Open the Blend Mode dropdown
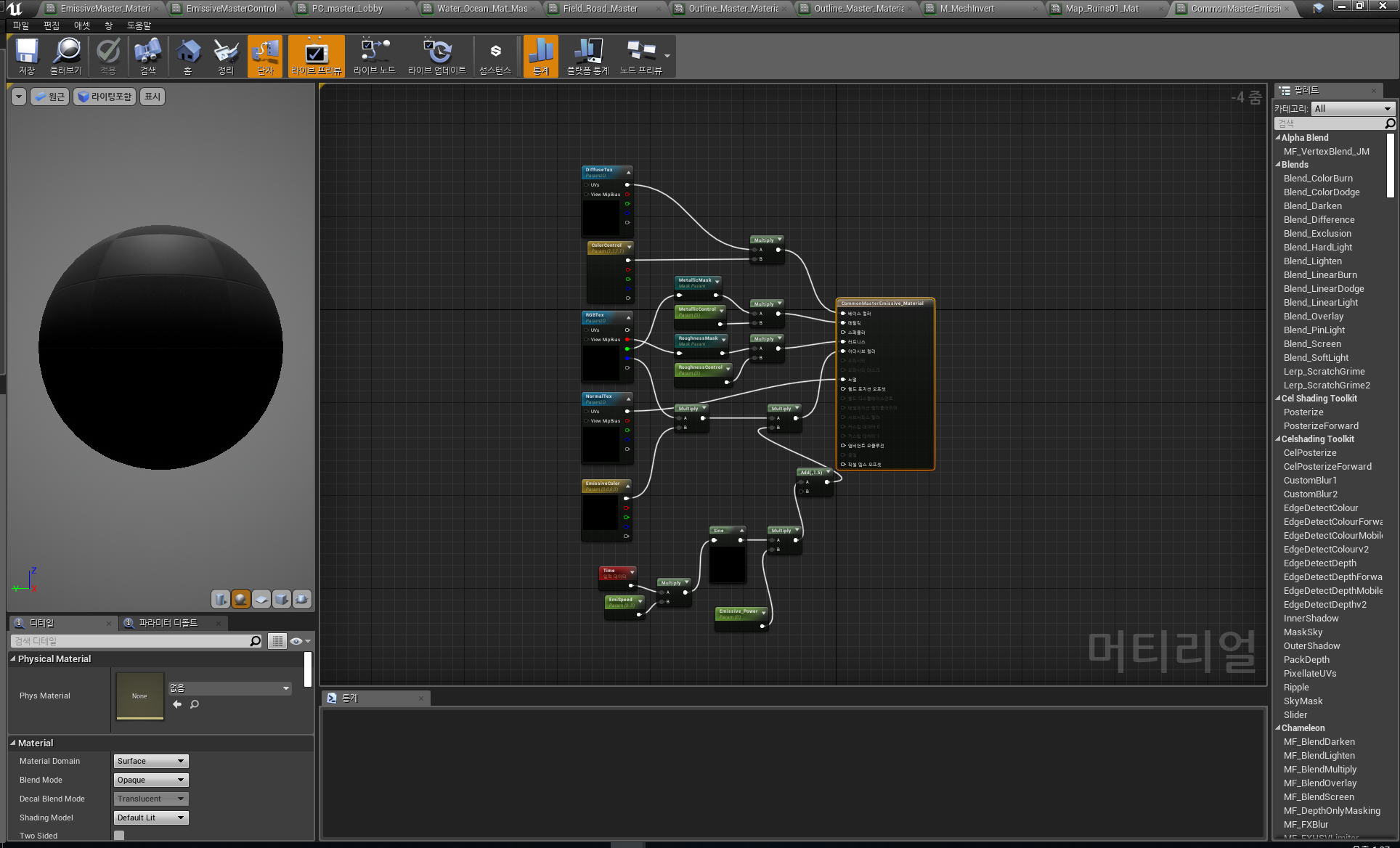1400x848 pixels. 151,780
